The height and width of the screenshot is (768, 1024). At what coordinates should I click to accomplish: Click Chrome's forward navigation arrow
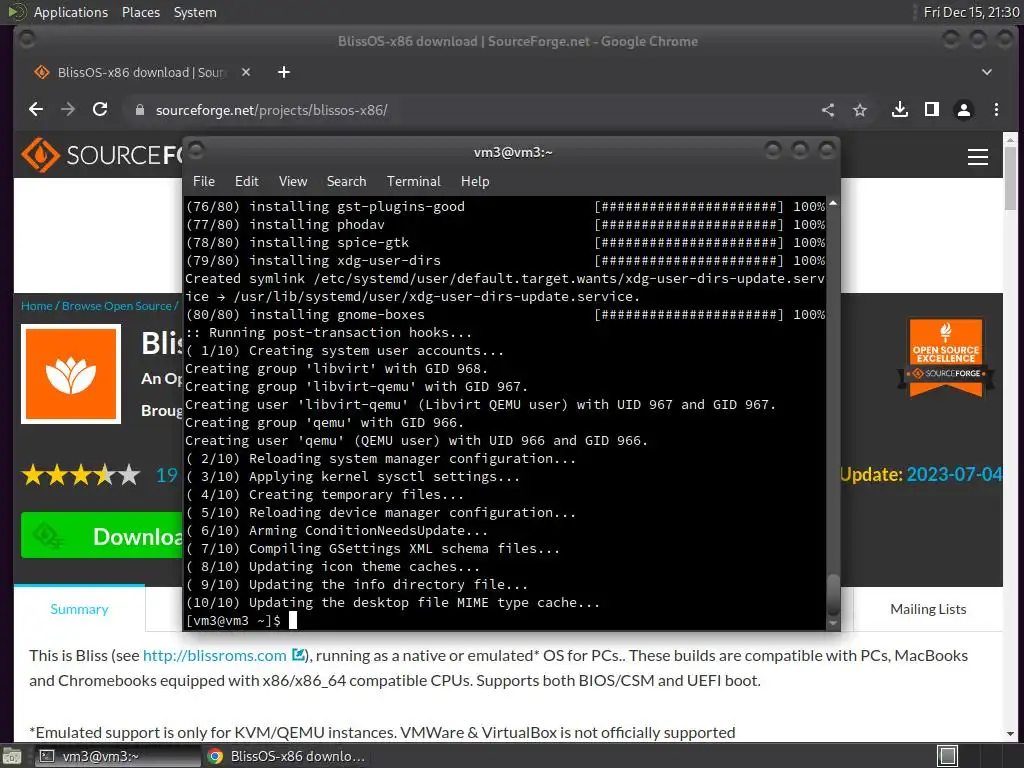click(68, 110)
